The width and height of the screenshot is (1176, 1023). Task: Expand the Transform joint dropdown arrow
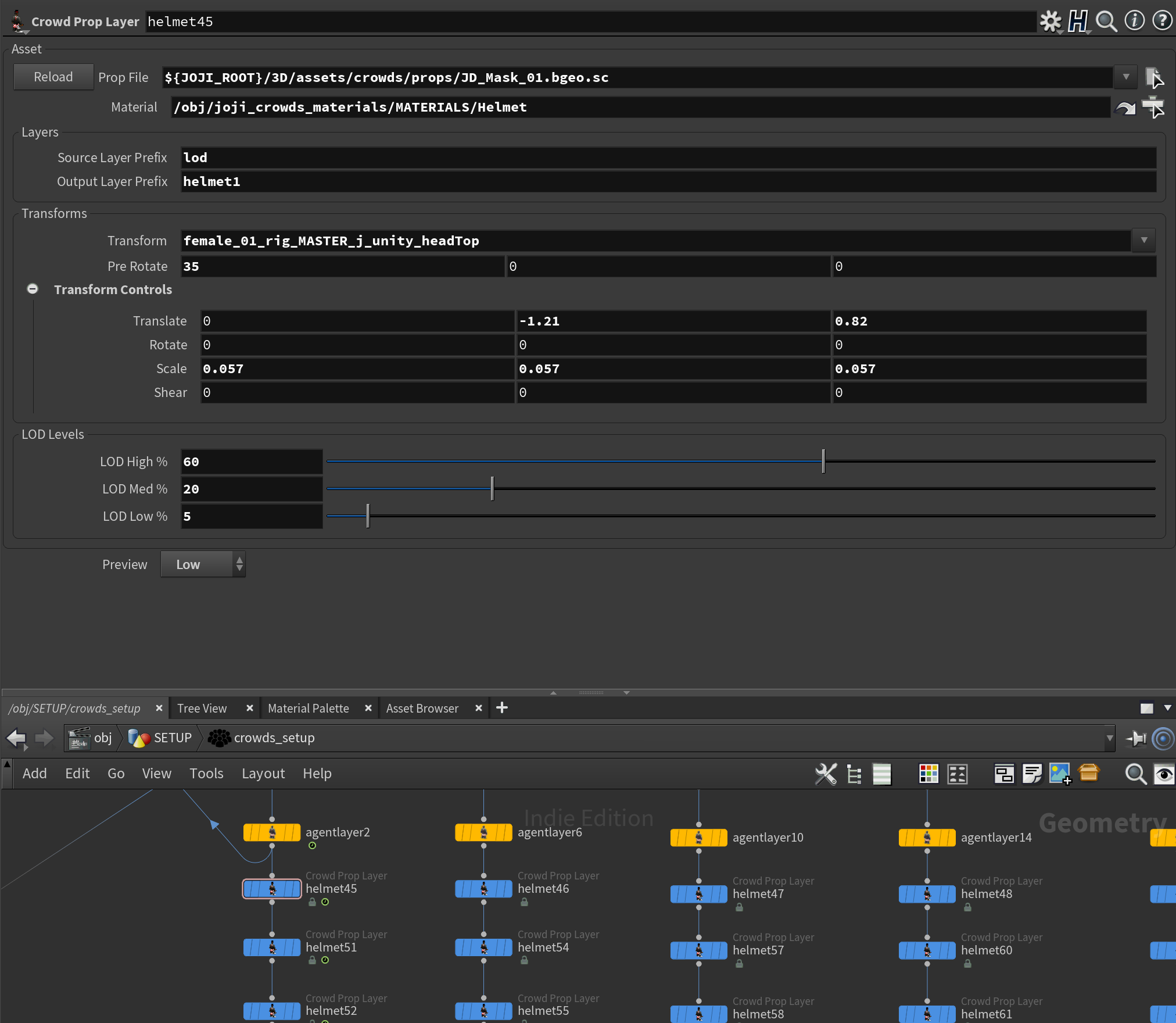1143,240
